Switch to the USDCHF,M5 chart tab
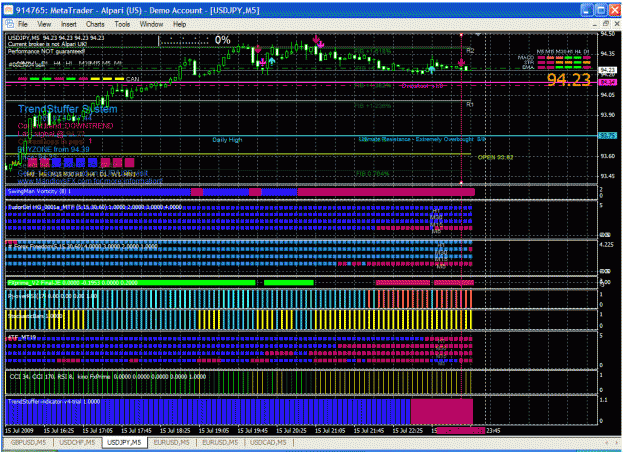Viewport: 625px width, 452px height. tap(77, 442)
